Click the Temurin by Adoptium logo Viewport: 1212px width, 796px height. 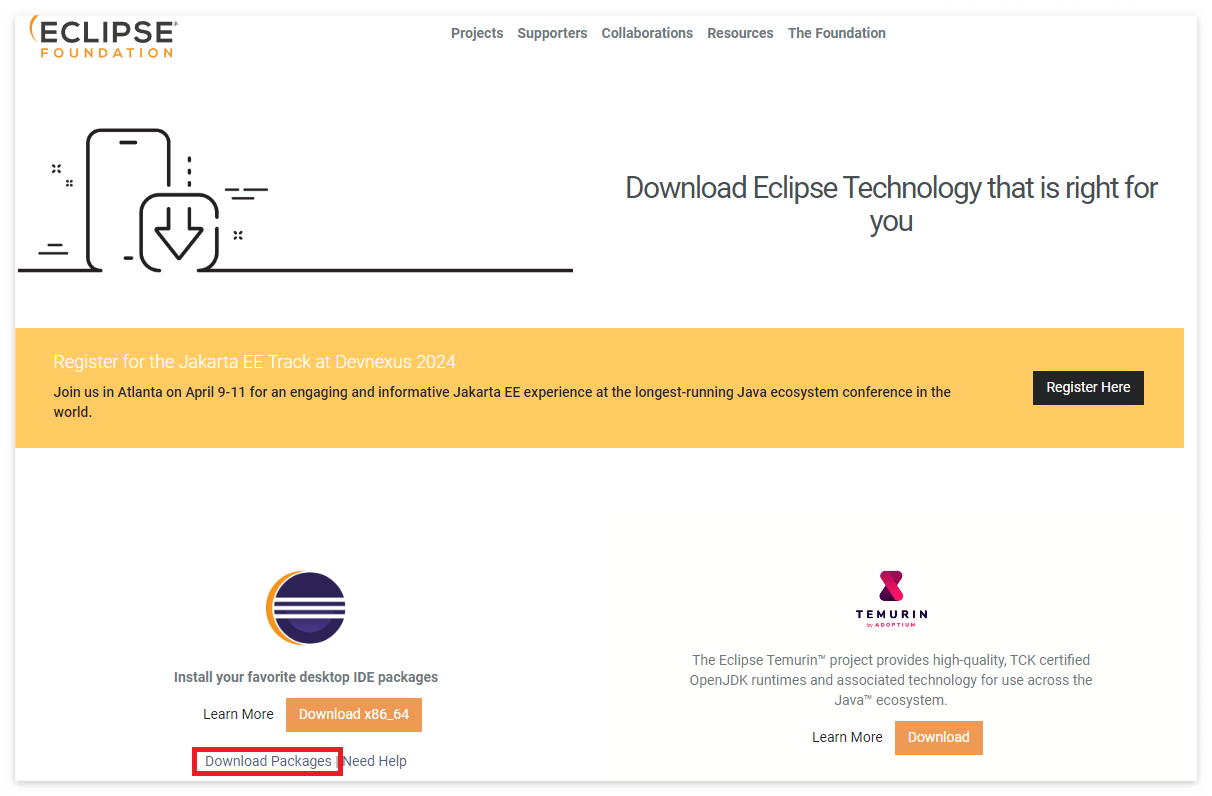[x=891, y=599]
